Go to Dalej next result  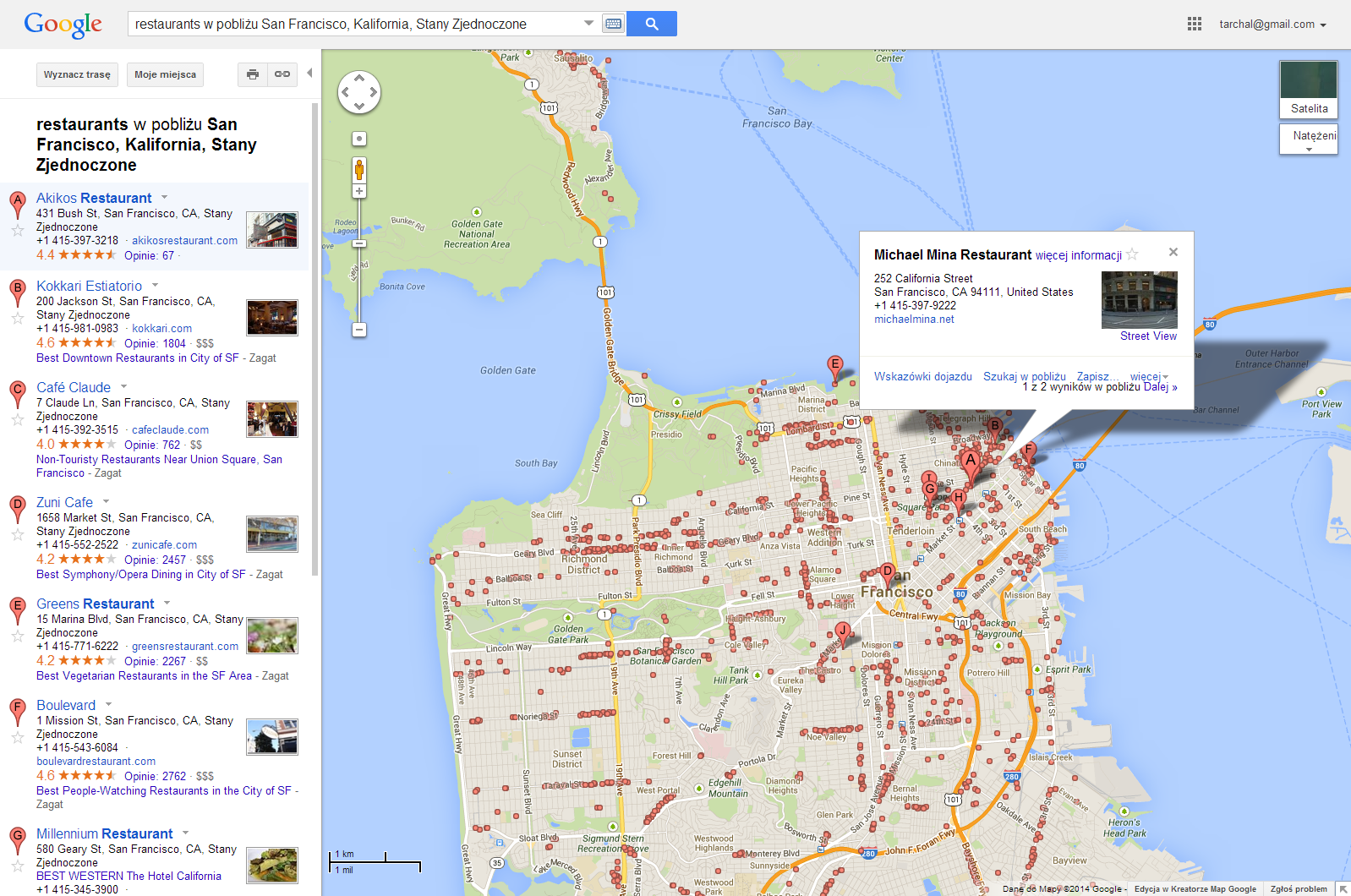click(x=1160, y=387)
